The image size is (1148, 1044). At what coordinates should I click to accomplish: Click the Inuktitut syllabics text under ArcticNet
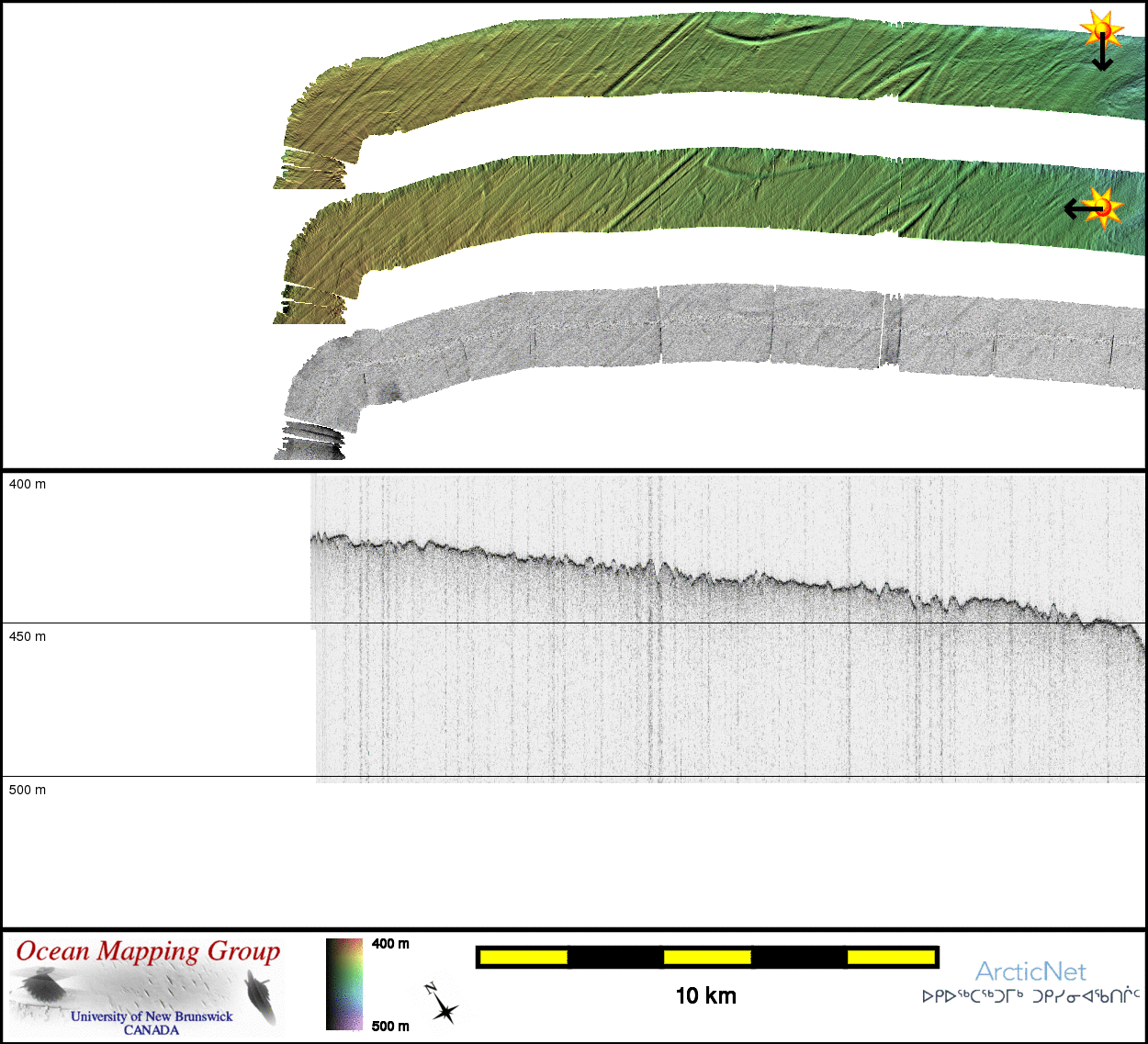pyautogui.click(x=1030, y=996)
